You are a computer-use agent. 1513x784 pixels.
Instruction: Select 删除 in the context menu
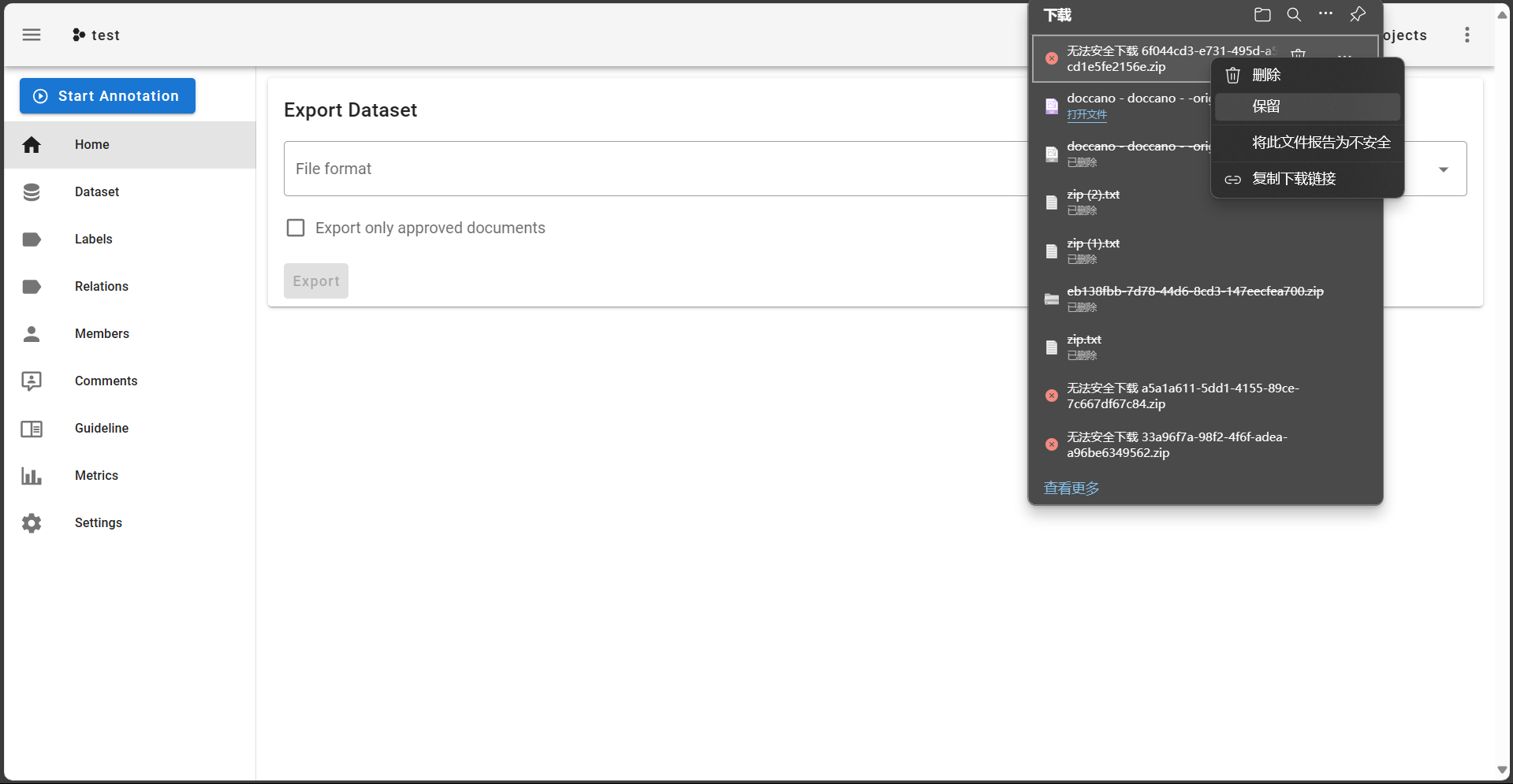[1307, 75]
